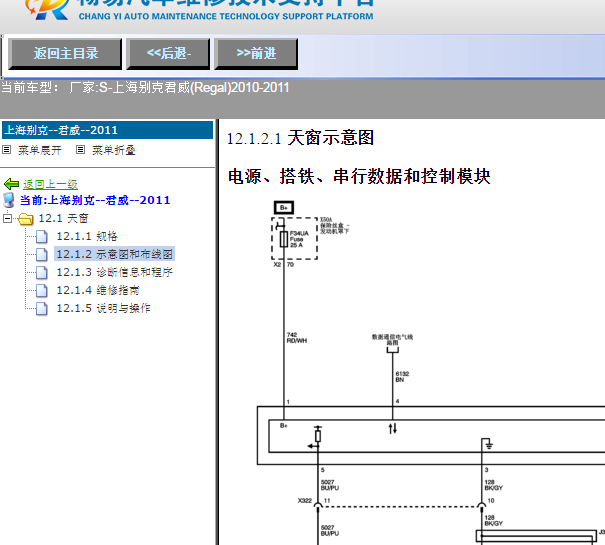Open 12.1.4 维修指南 page
Screen dimensions: 605x545
coord(98,290)
